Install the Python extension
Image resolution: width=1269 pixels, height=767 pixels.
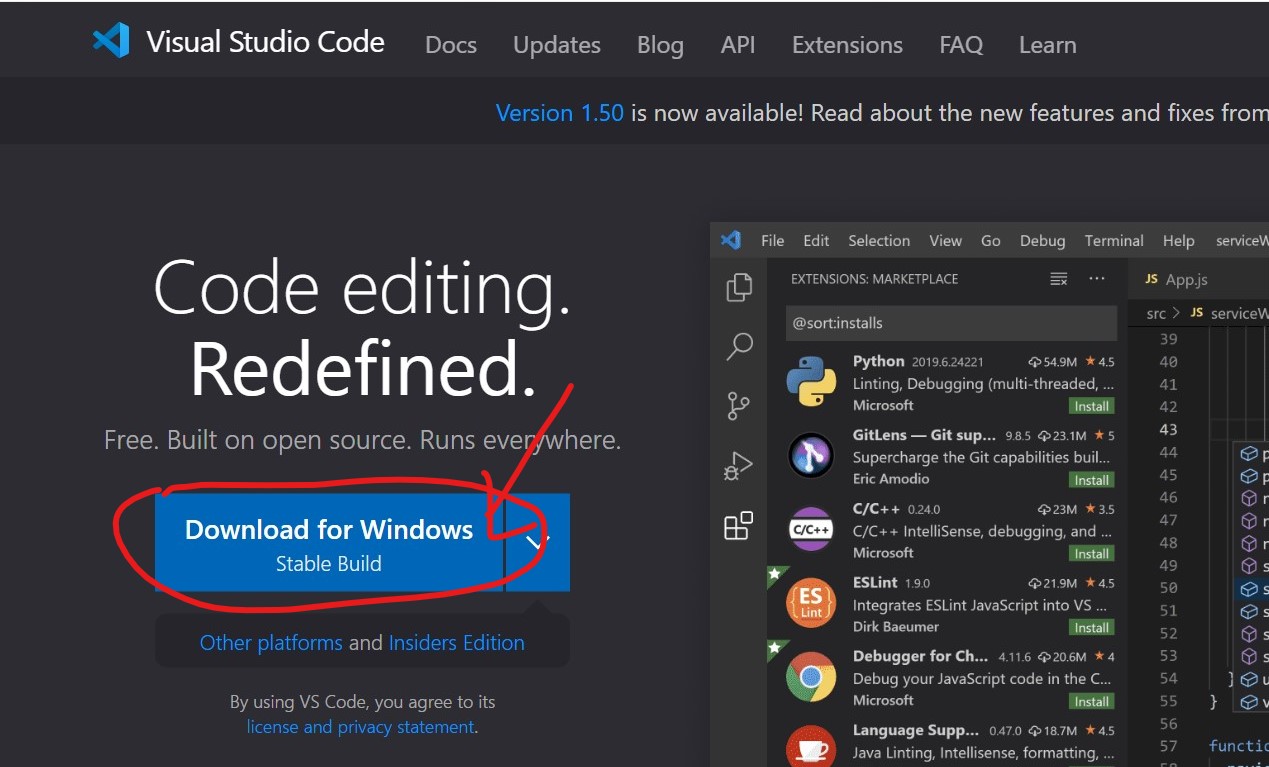1092,406
